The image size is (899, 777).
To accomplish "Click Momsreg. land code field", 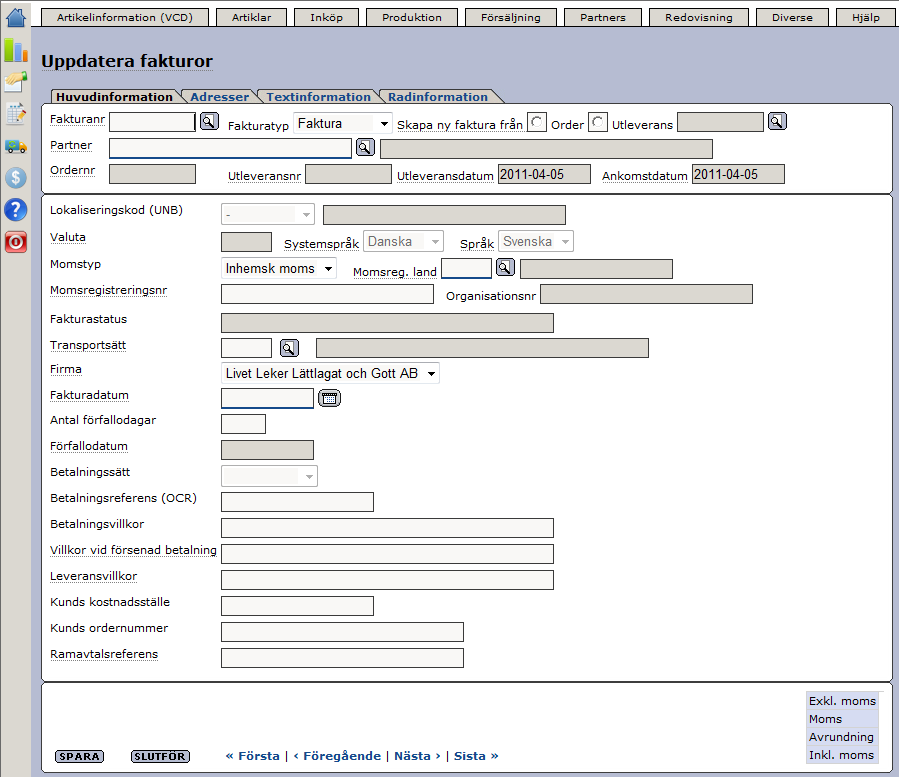I will [x=466, y=268].
